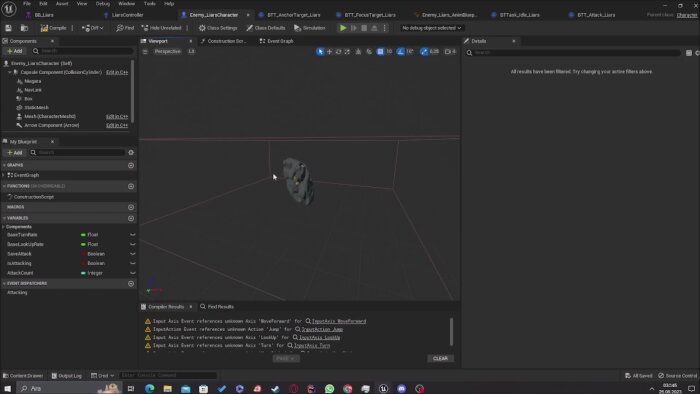The width and height of the screenshot is (700, 394).
Task: Select the StaticMesh component
Action: 37,108
